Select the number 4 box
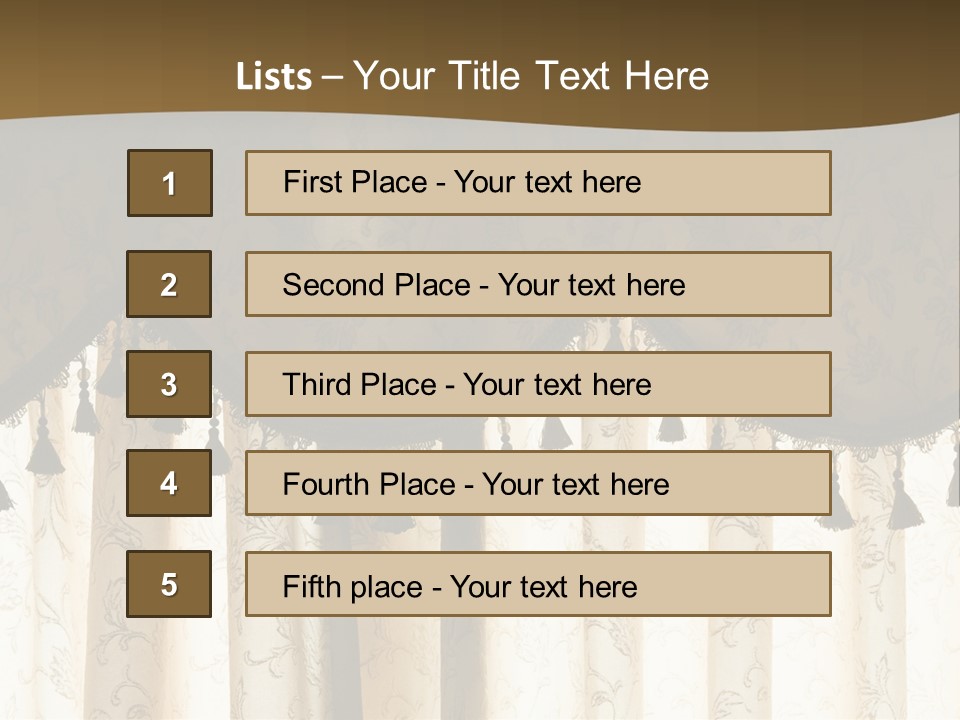The image size is (960, 720). pos(169,483)
